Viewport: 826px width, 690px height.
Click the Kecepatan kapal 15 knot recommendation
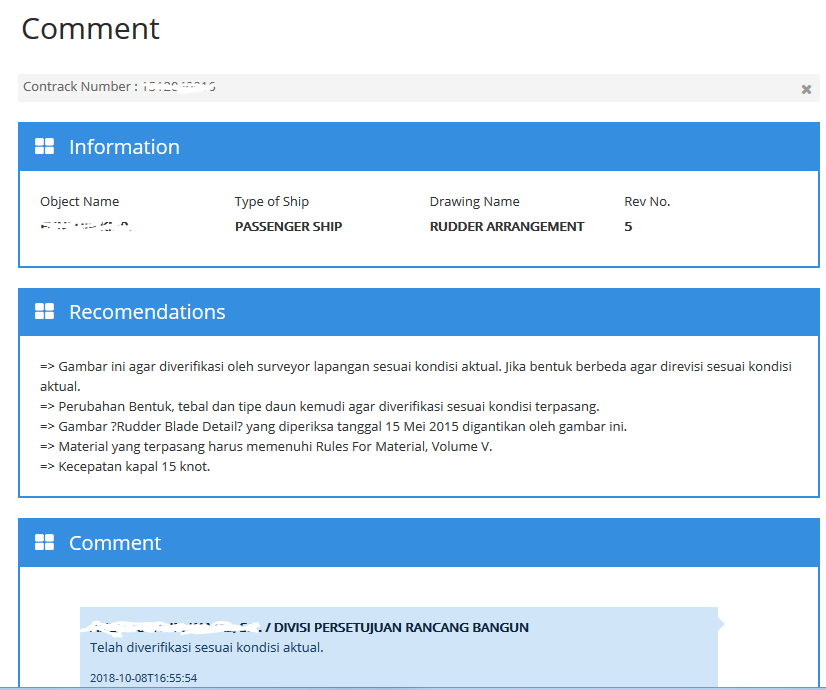coord(125,467)
